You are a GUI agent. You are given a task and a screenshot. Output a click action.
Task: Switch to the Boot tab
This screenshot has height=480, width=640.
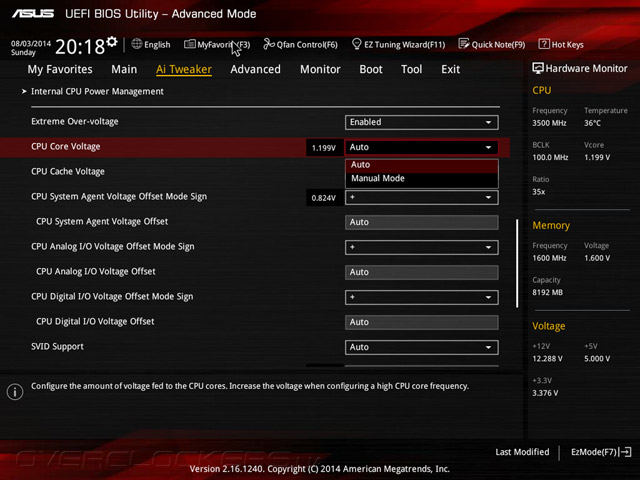pos(371,69)
